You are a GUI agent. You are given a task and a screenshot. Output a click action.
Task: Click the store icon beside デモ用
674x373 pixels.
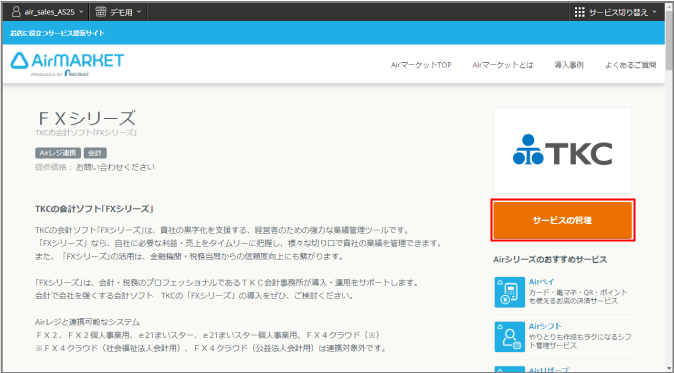[101, 12]
